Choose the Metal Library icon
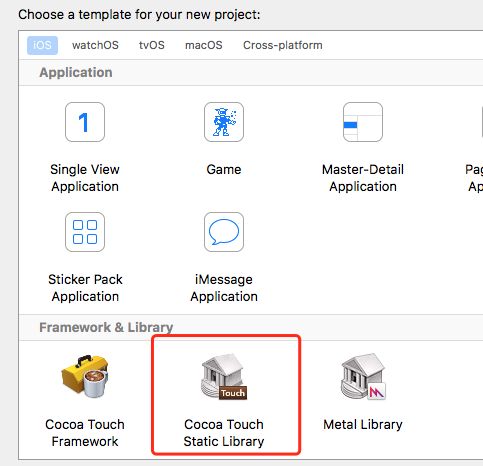 click(363, 377)
